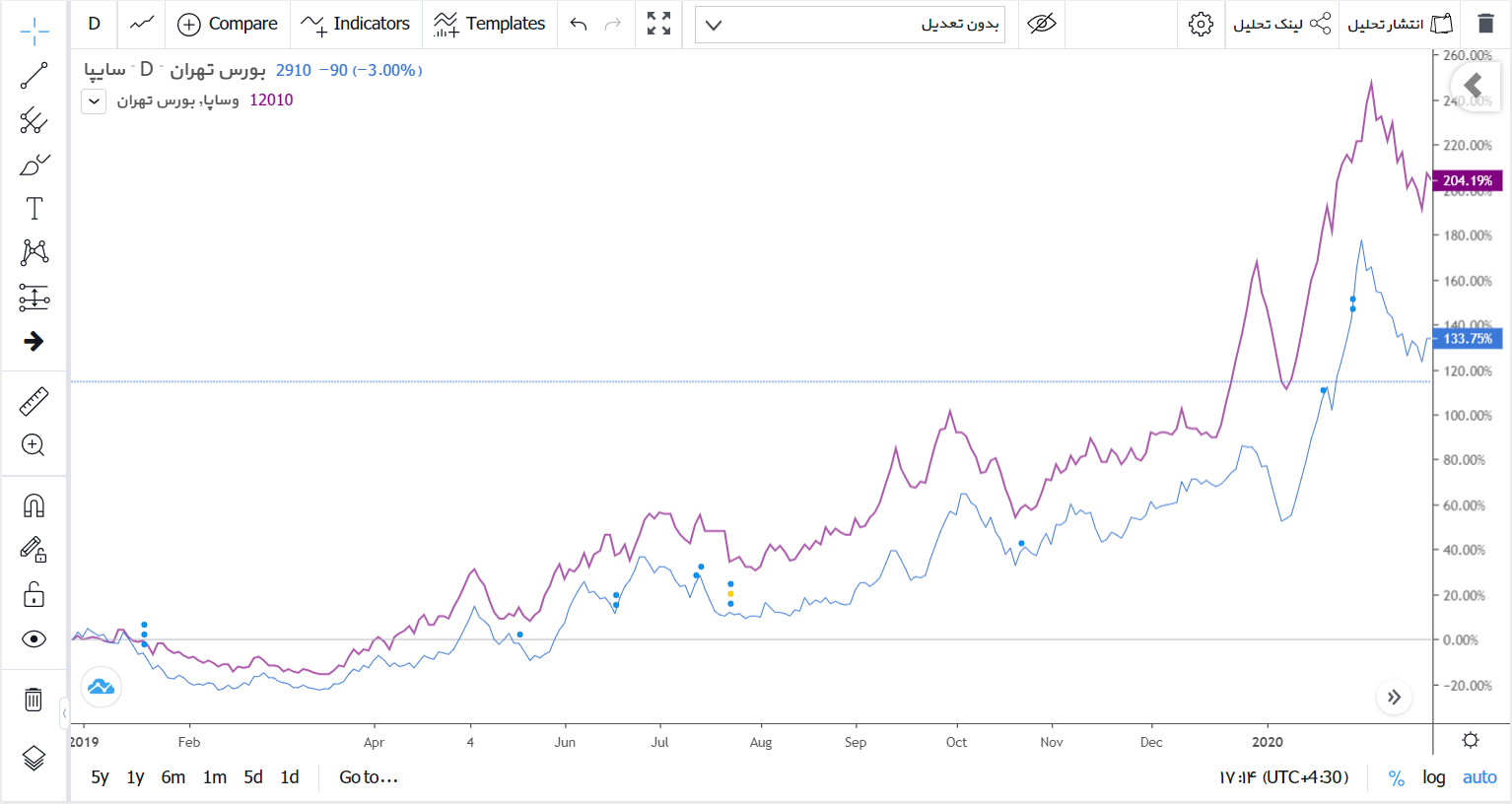Viewport: 1512px width, 804px height.
Task: Open the Indicators menu
Action: pos(356,24)
